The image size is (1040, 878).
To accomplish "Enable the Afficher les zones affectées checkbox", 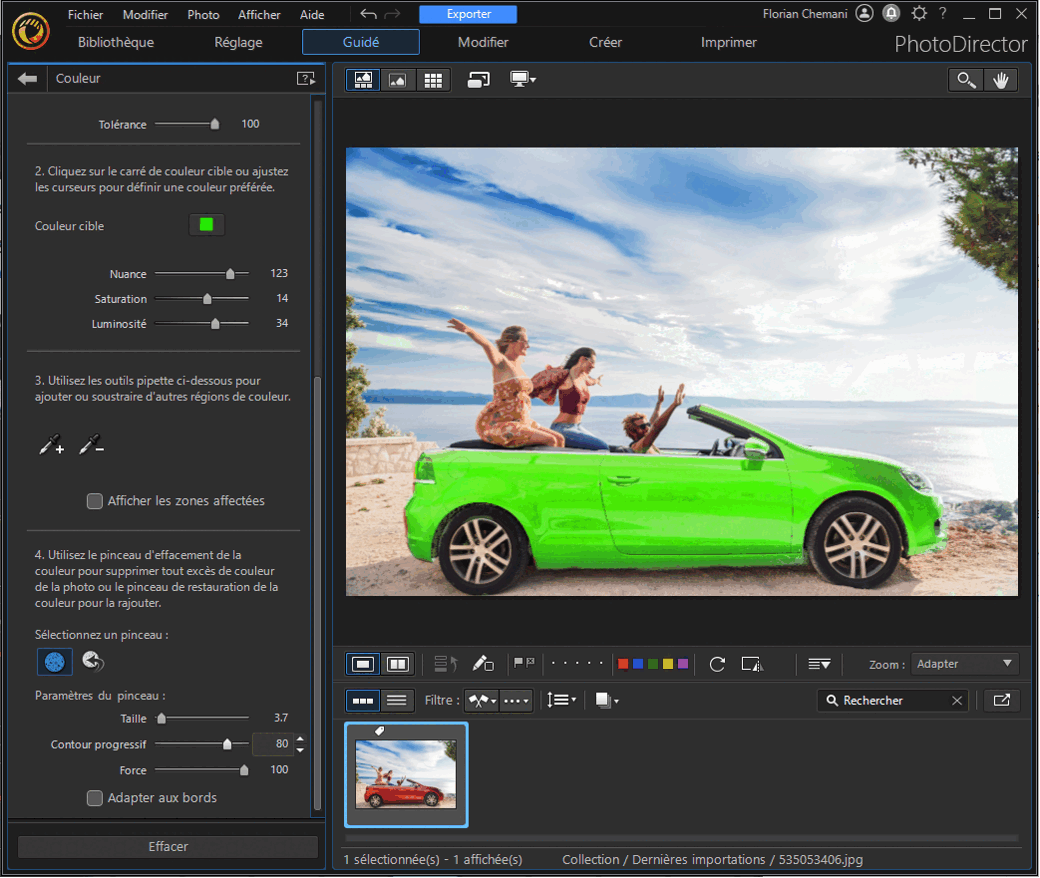I will (95, 501).
